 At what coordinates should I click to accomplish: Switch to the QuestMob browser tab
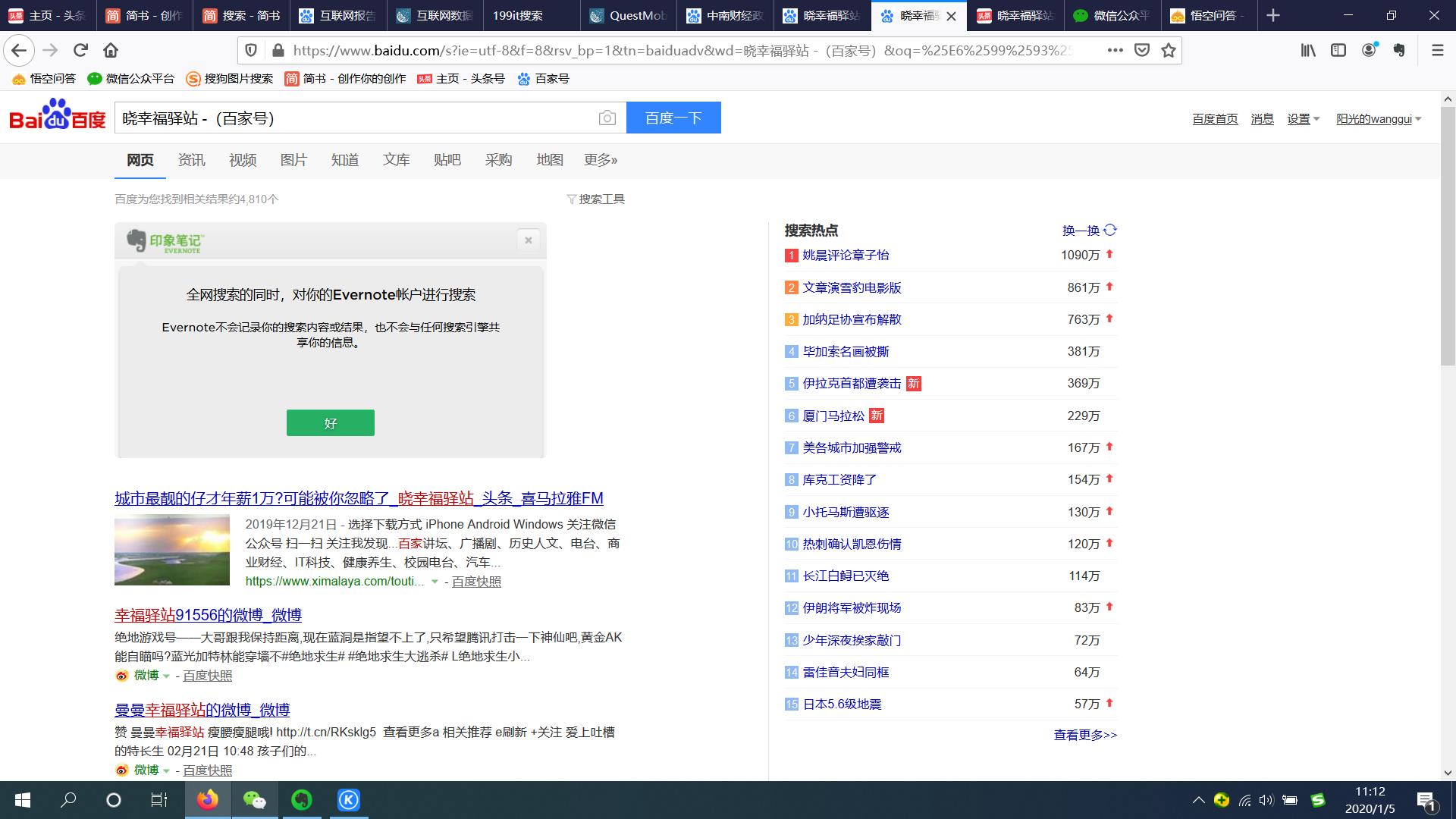[629, 15]
